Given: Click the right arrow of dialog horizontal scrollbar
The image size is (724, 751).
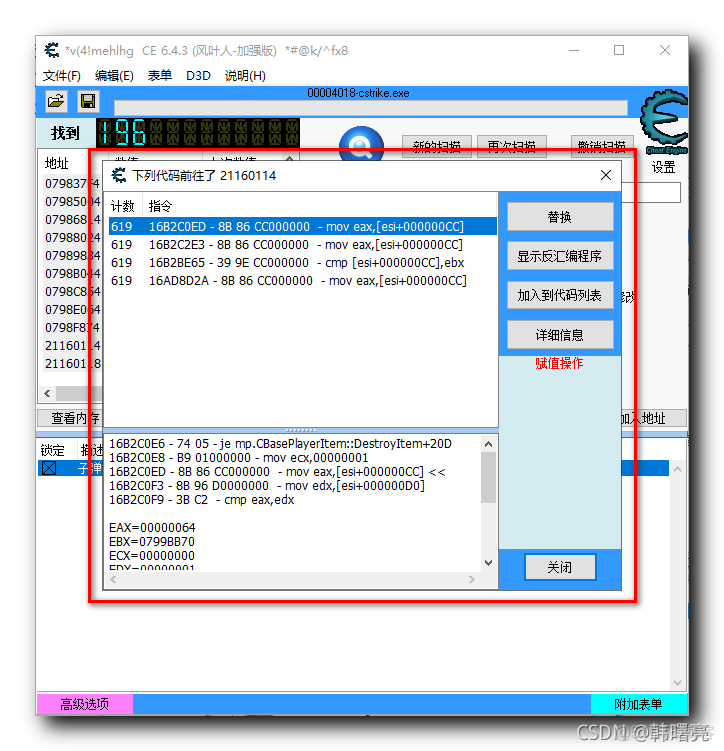Looking at the screenshot, I should pyautogui.click(x=472, y=580).
